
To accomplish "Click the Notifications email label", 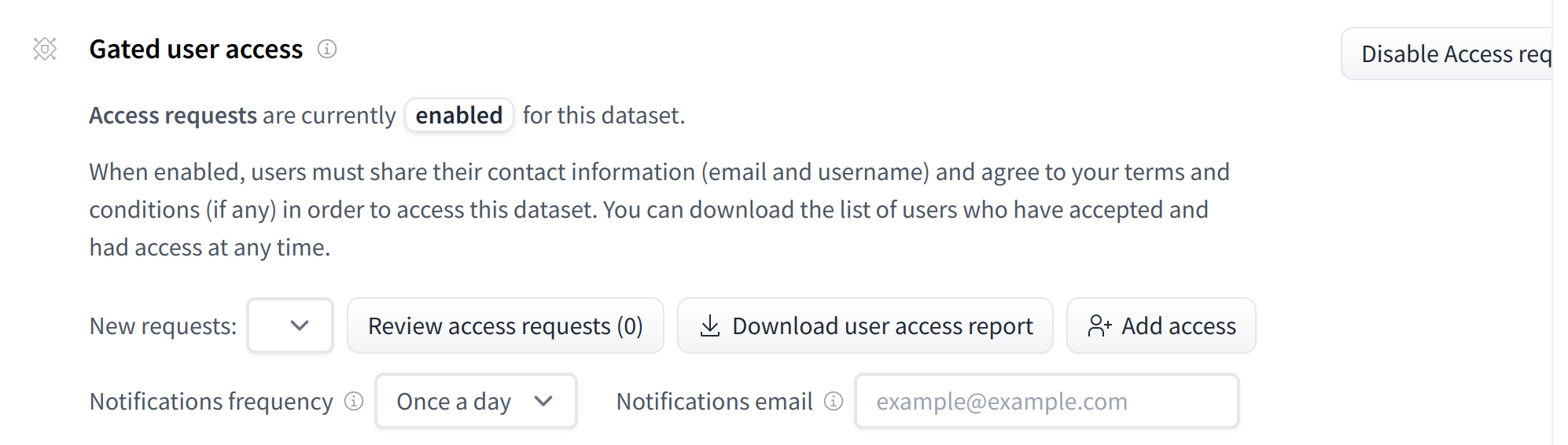I will tap(714, 402).
